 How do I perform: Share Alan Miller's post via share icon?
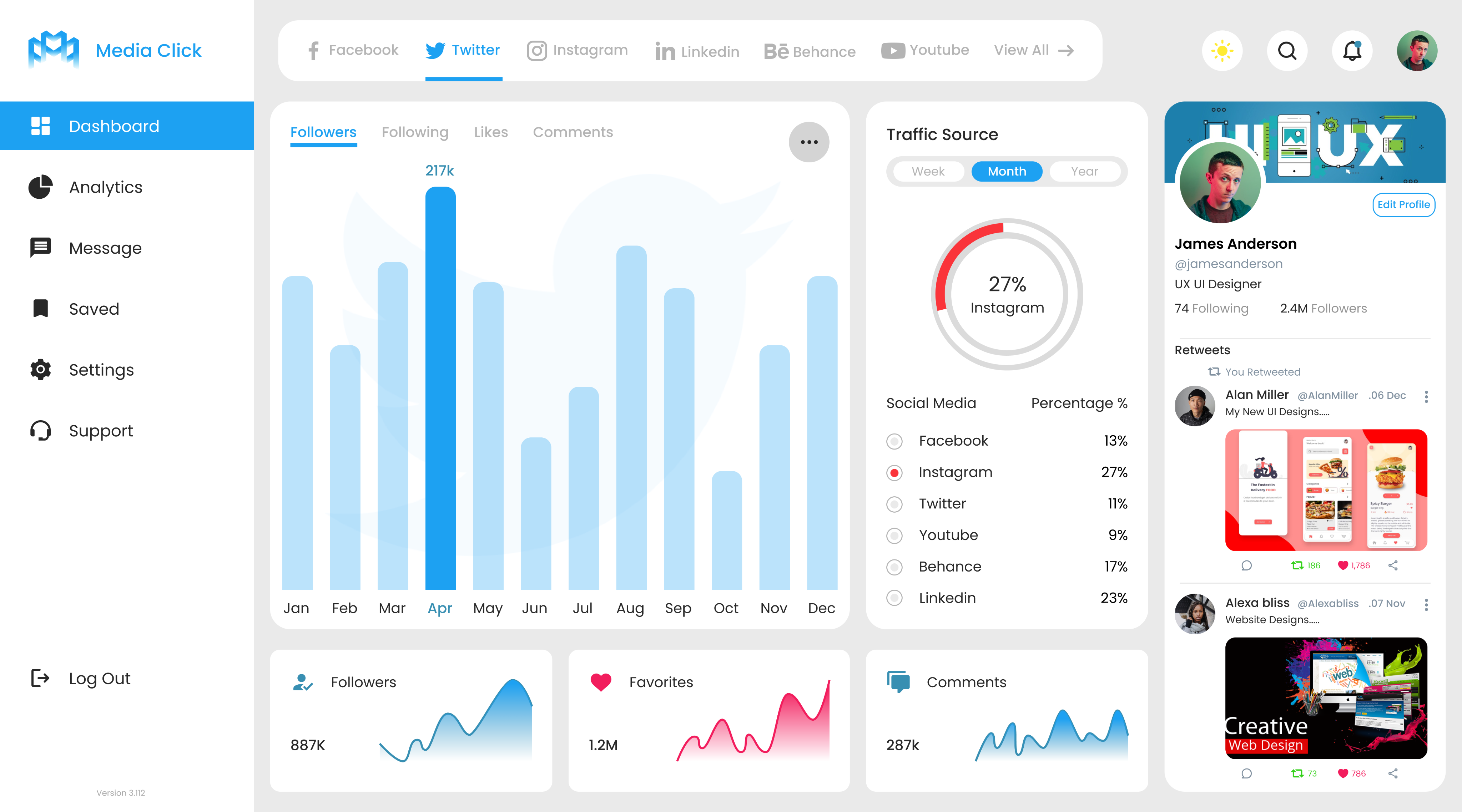coord(1393,565)
